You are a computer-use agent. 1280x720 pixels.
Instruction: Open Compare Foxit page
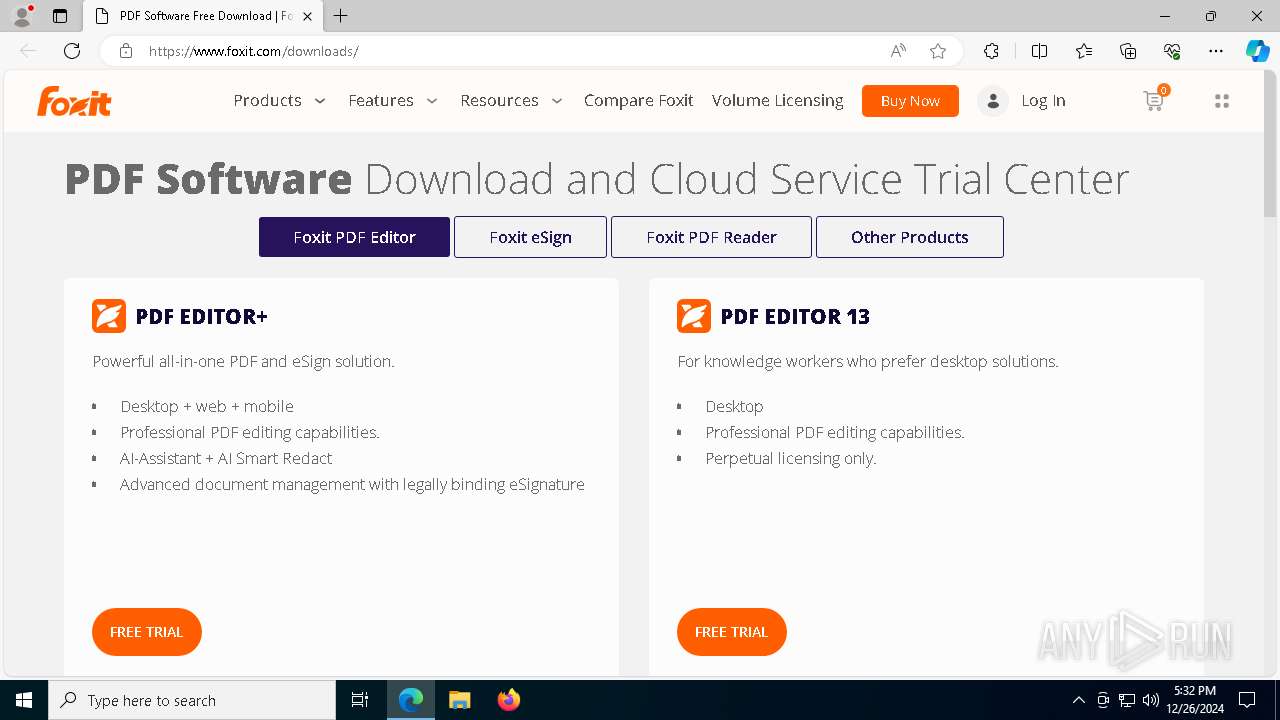pyautogui.click(x=639, y=100)
